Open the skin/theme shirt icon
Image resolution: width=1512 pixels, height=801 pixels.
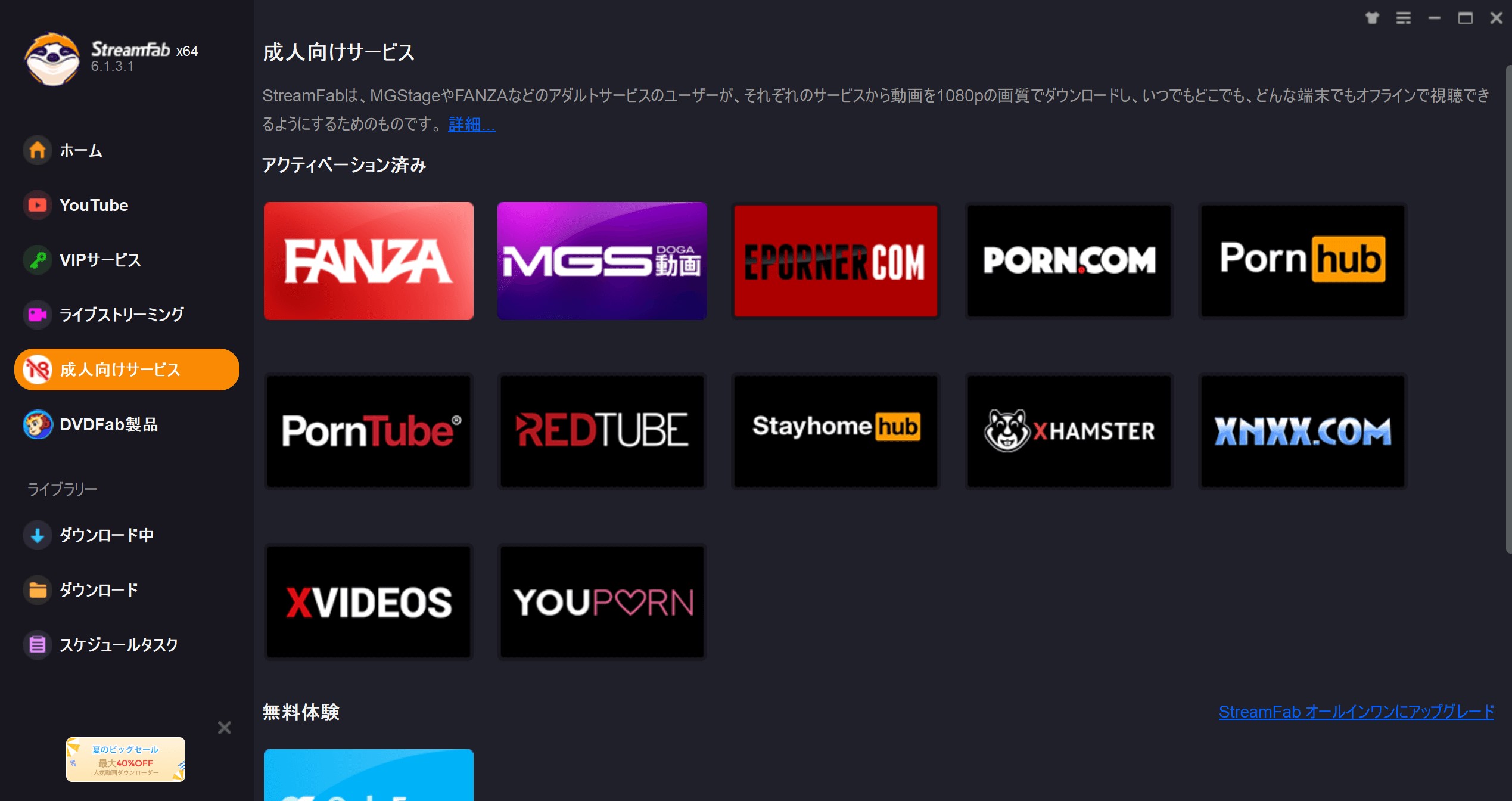click(x=1373, y=18)
